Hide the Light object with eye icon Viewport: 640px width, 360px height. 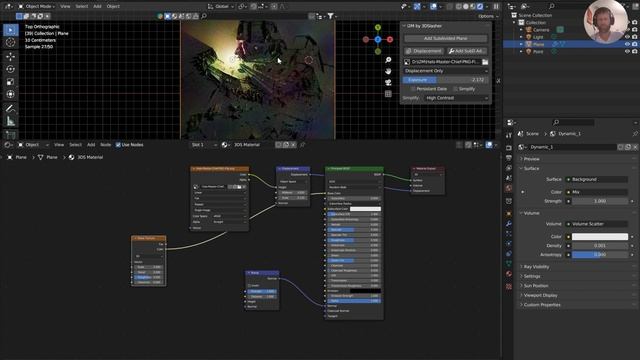pyautogui.click(x=627, y=37)
